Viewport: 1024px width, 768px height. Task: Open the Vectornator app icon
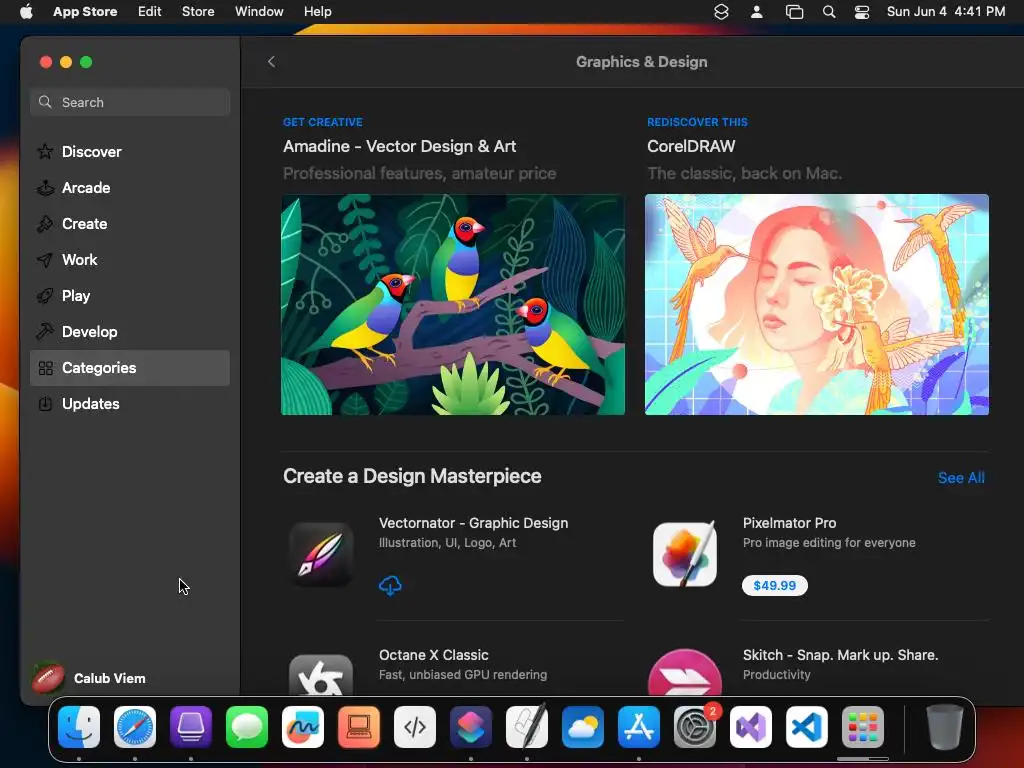pos(321,554)
